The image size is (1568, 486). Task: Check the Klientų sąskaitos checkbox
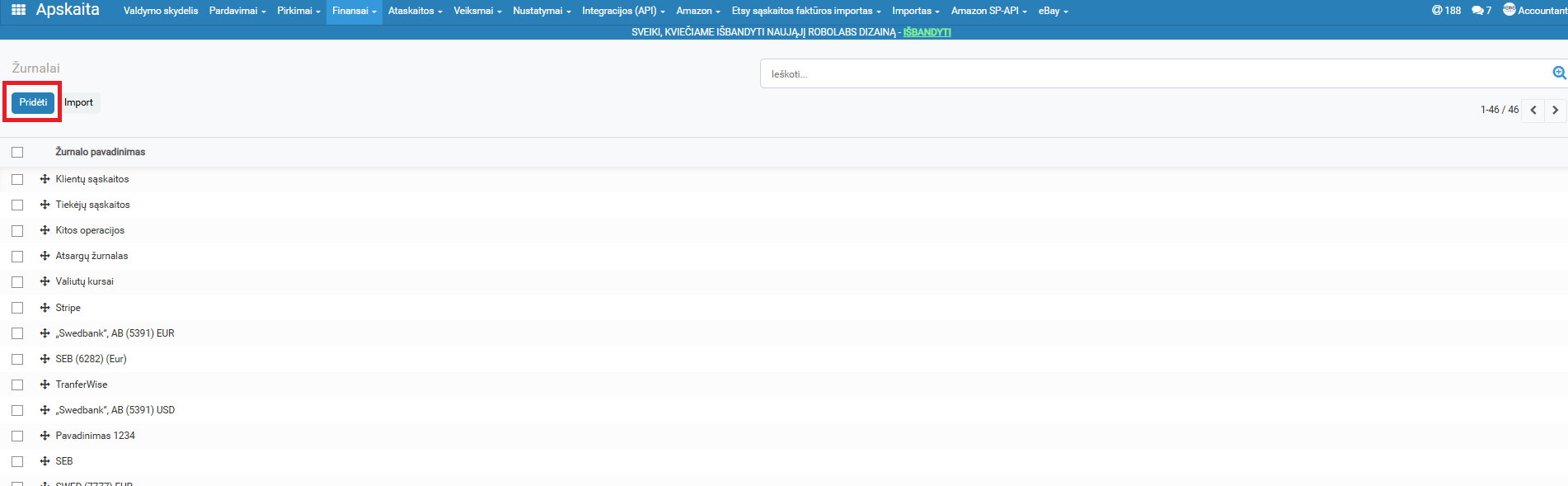17,179
